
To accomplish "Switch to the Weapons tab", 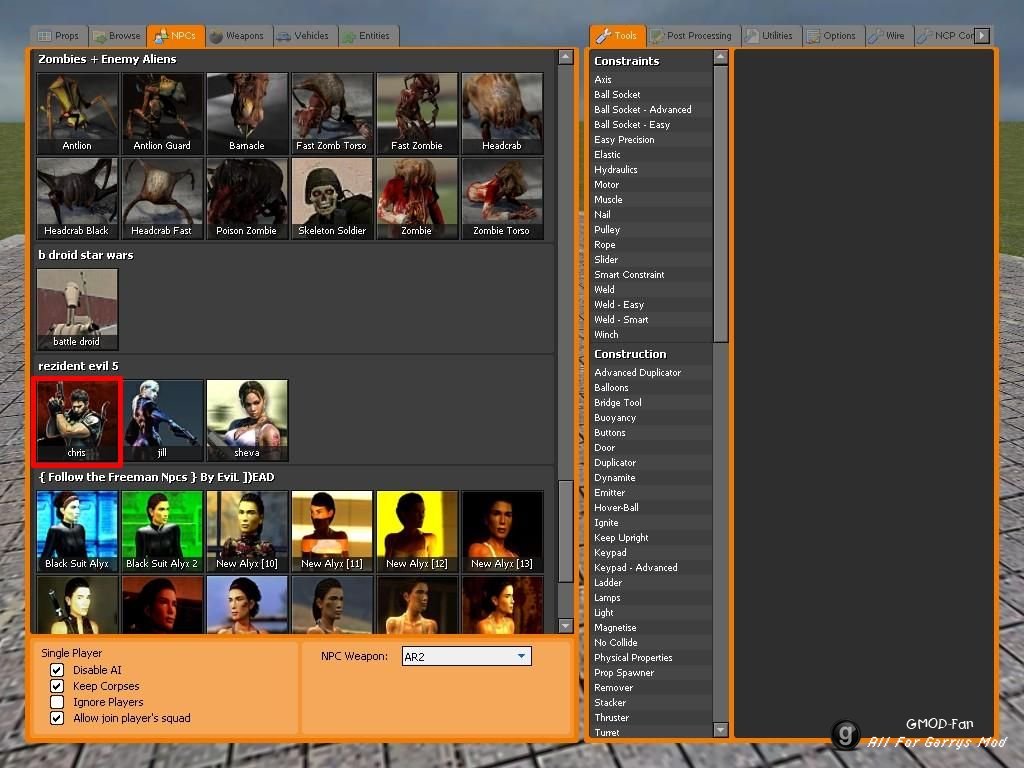I will coord(238,36).
